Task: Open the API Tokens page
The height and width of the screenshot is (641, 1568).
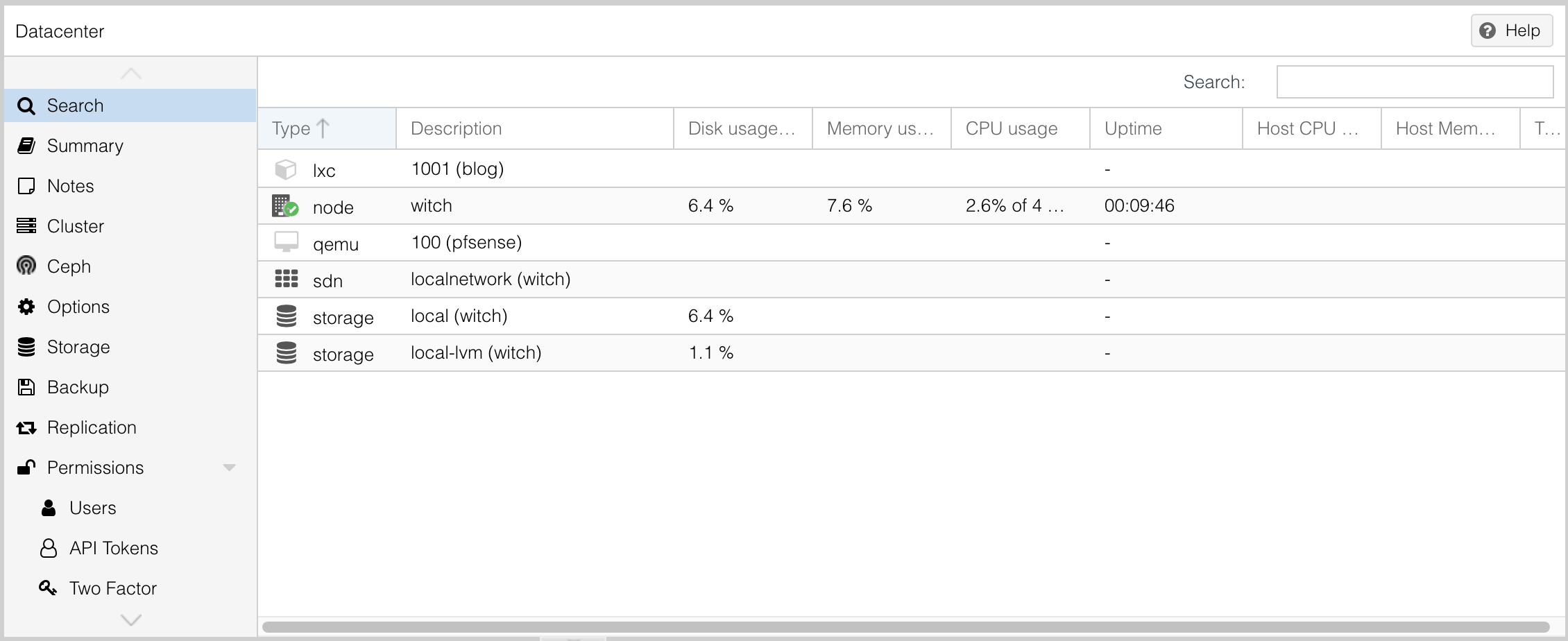Action: pos(113,548)
